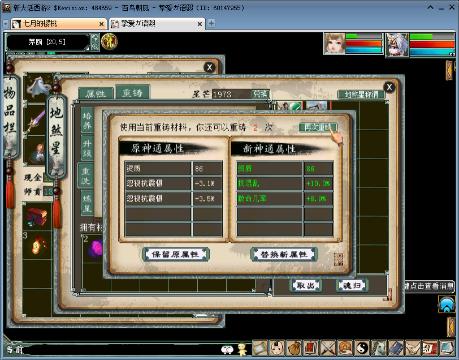
Task: Select the fire orb item in inventory
Action: click(37, 245)
